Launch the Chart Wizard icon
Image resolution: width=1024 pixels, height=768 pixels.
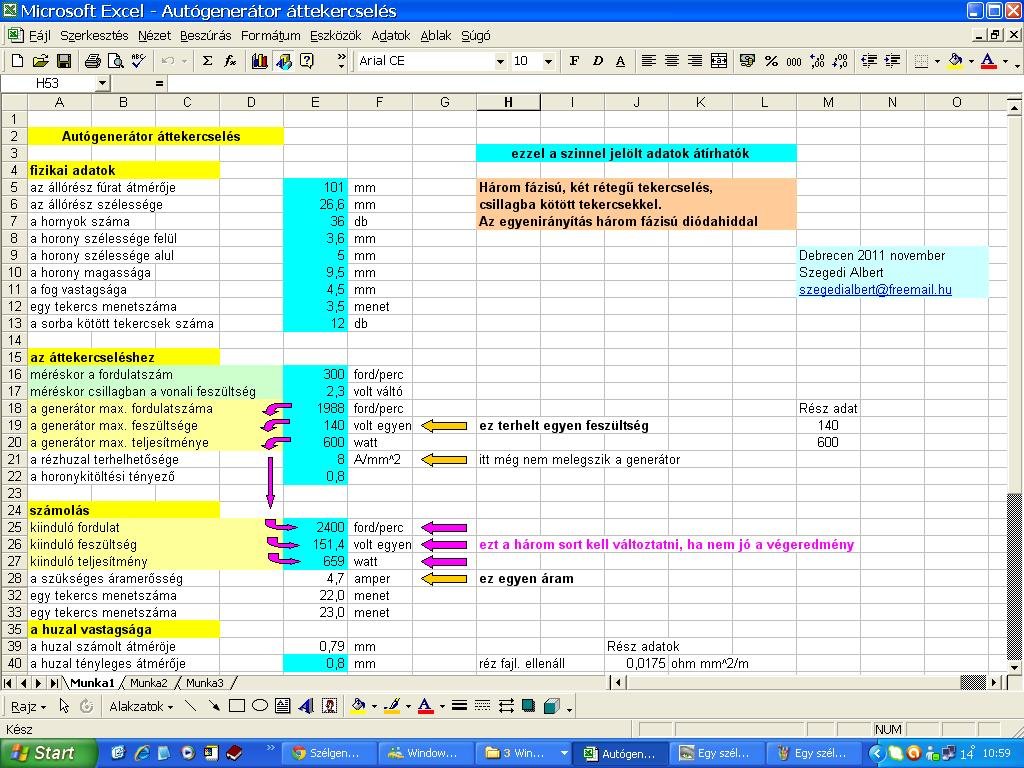point(259,61)
